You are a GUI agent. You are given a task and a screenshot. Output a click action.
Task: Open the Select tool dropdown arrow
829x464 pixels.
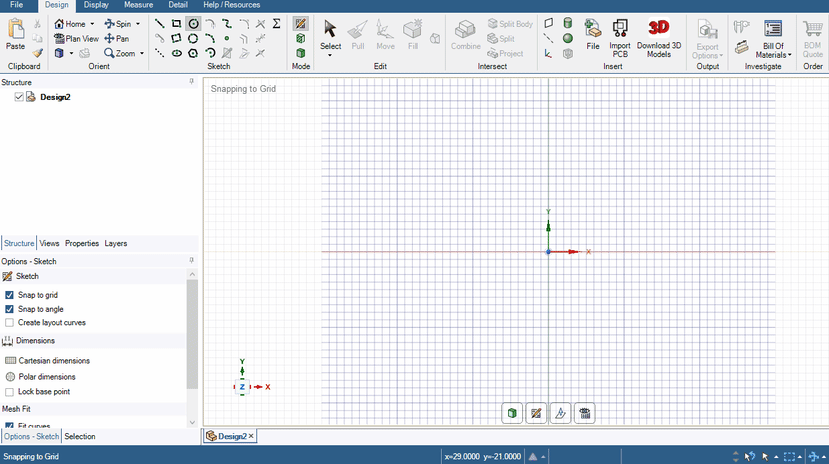[x=330, y=55]
